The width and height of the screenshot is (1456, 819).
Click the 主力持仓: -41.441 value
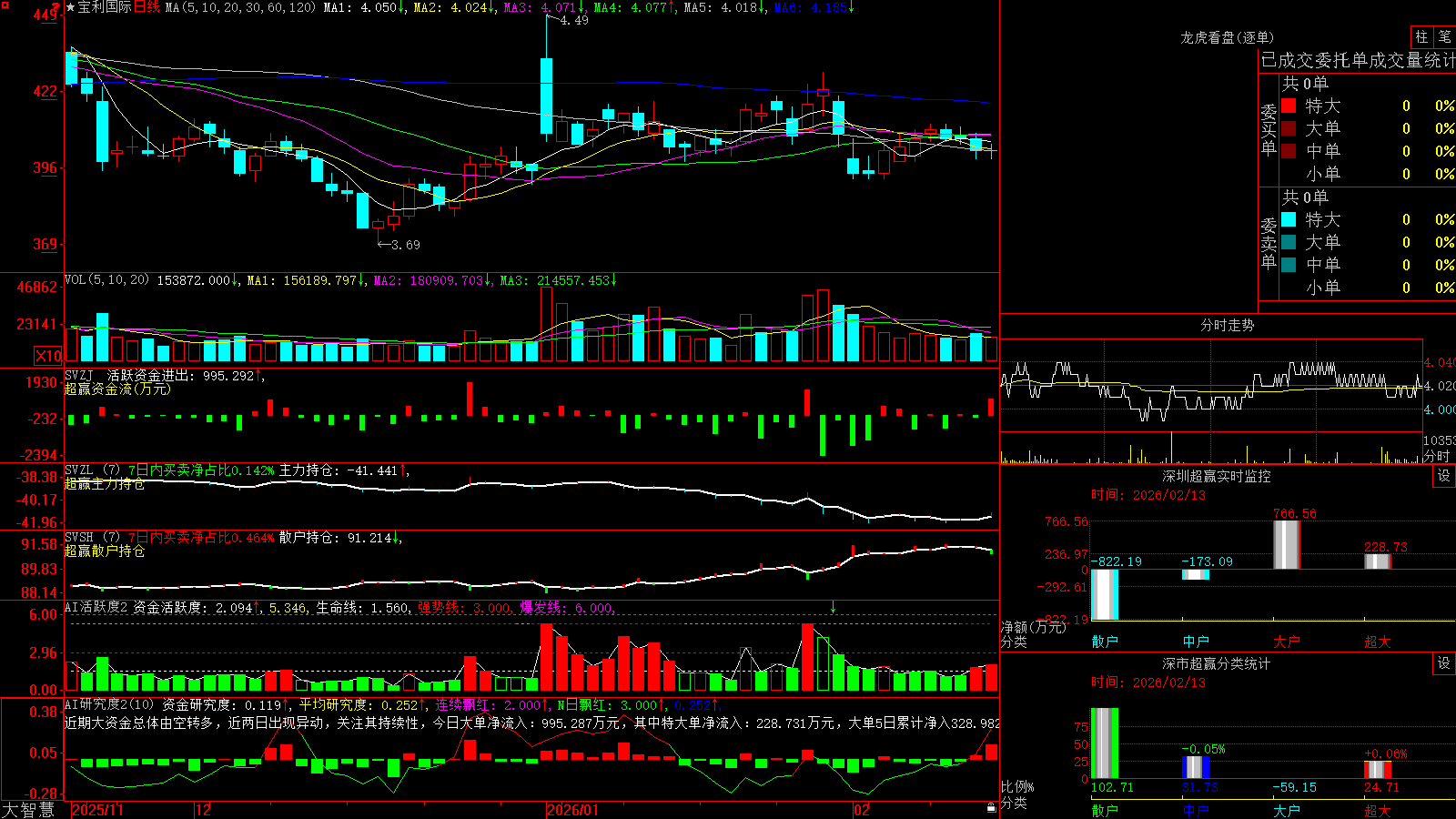339,470
